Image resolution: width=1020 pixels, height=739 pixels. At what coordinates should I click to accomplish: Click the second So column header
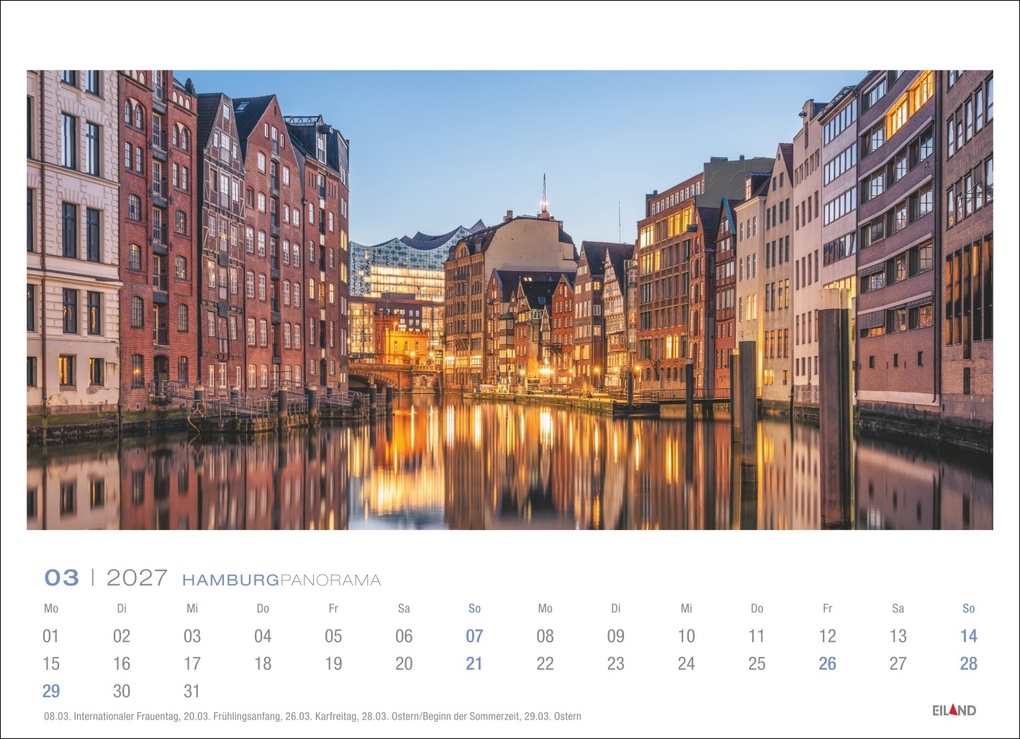(968, 607)
